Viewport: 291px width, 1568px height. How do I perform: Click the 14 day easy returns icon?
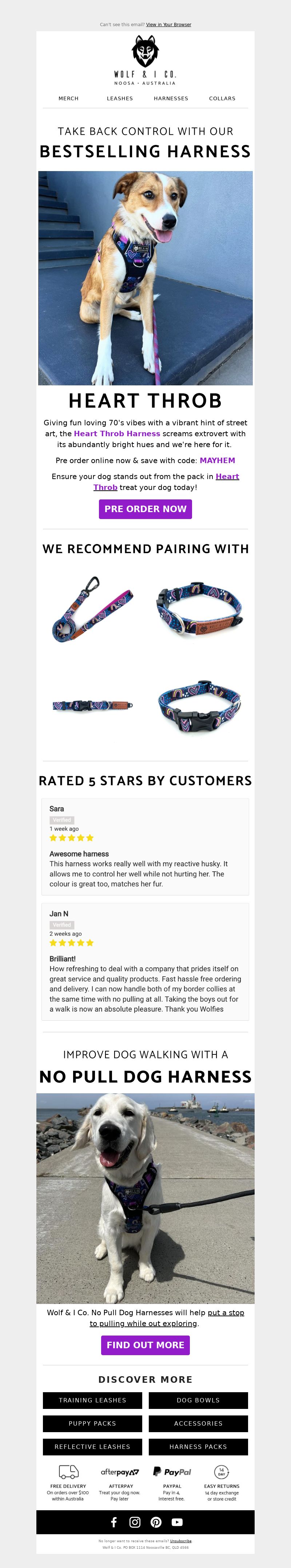(222, 1472)
